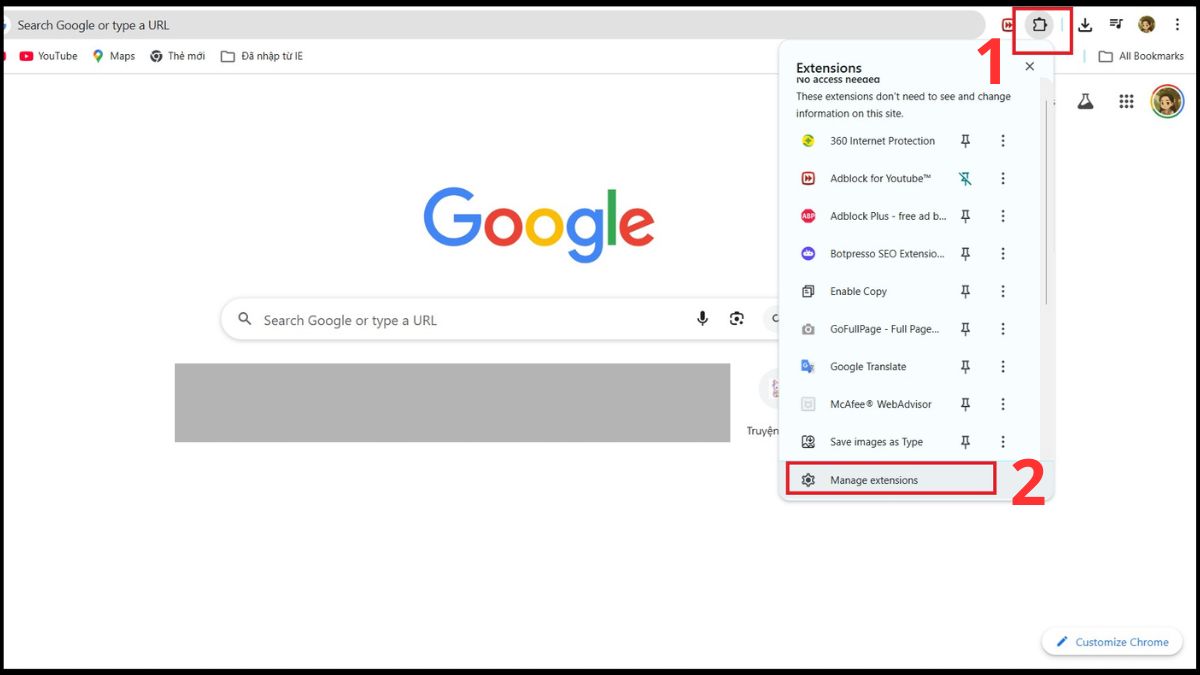
Task: Open more options for Save images as Type
Action: (1003, 442)
